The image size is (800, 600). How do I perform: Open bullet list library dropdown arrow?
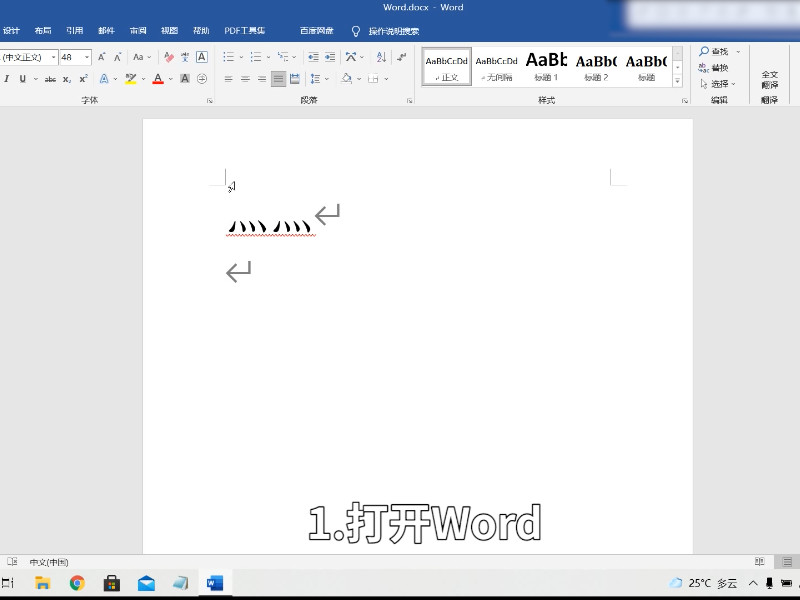pyautogui.click(x=241, y=57)
